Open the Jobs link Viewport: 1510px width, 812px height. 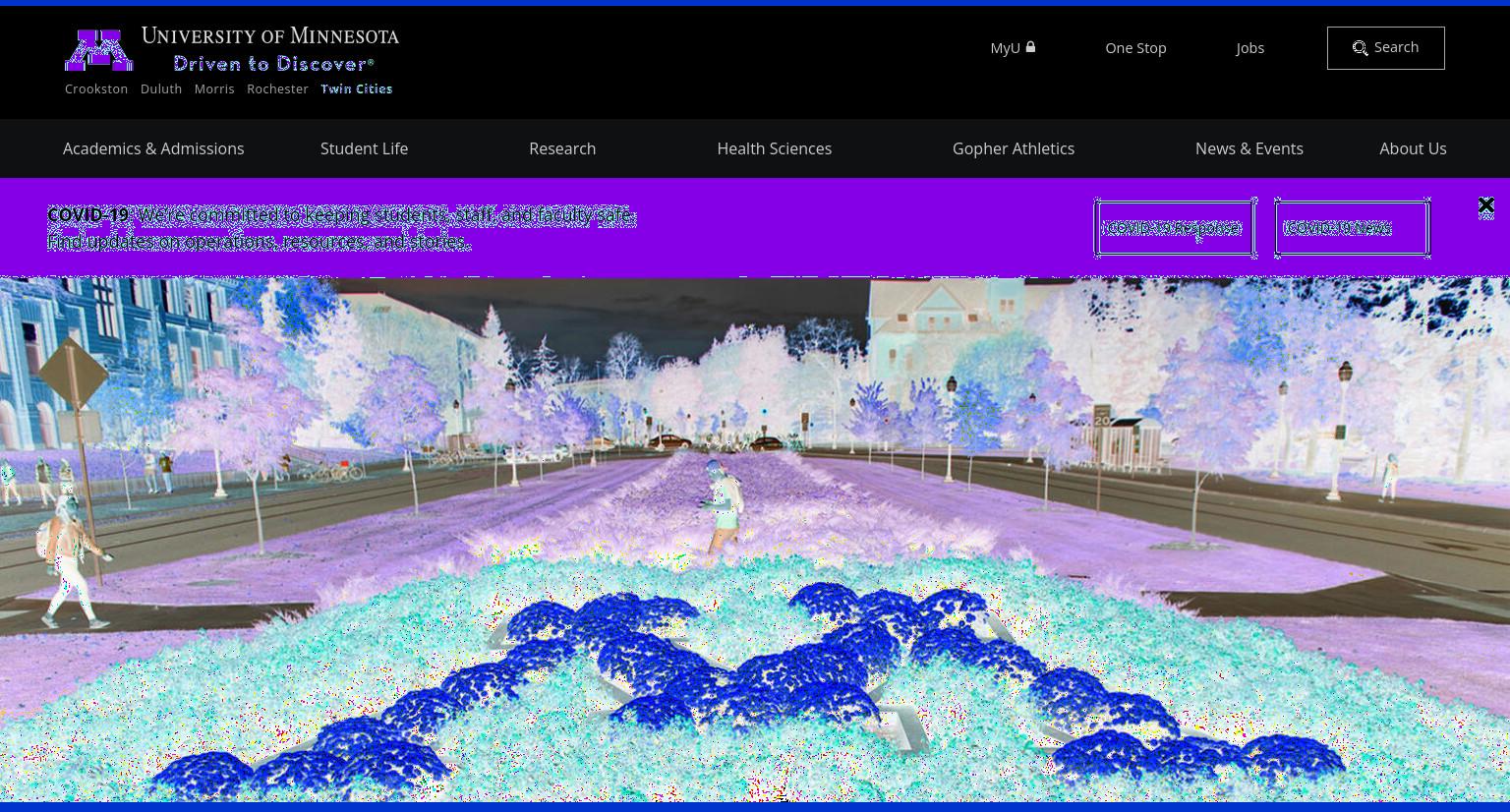point(1249,47)
